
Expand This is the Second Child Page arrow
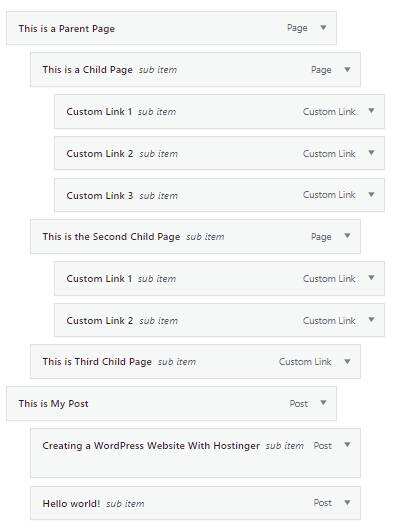coord(347,236)
